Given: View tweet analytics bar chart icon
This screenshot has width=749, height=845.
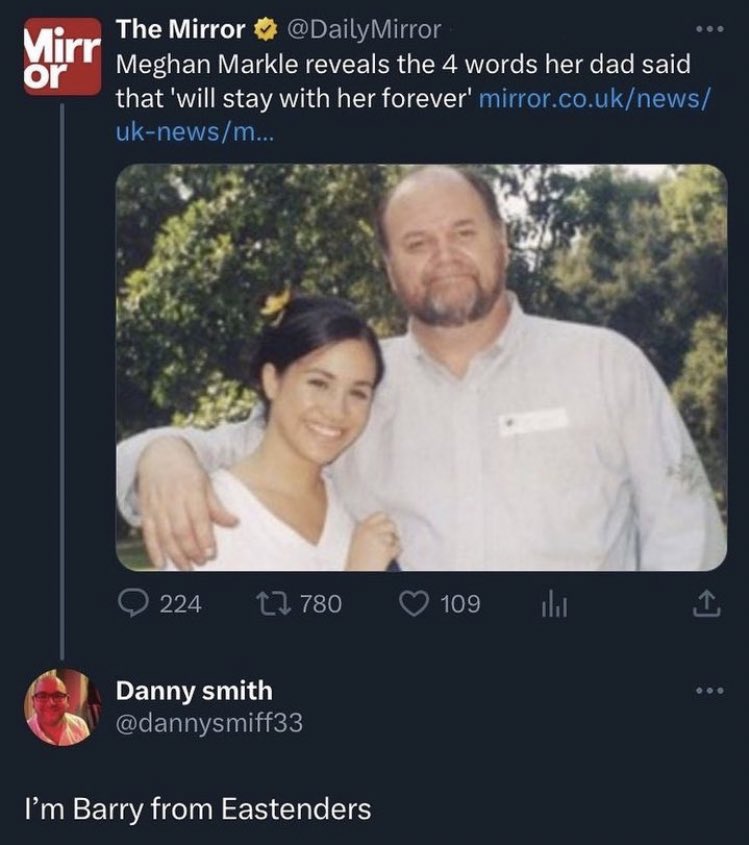Looking at the screenshot, I should click(x=554, y=606).
